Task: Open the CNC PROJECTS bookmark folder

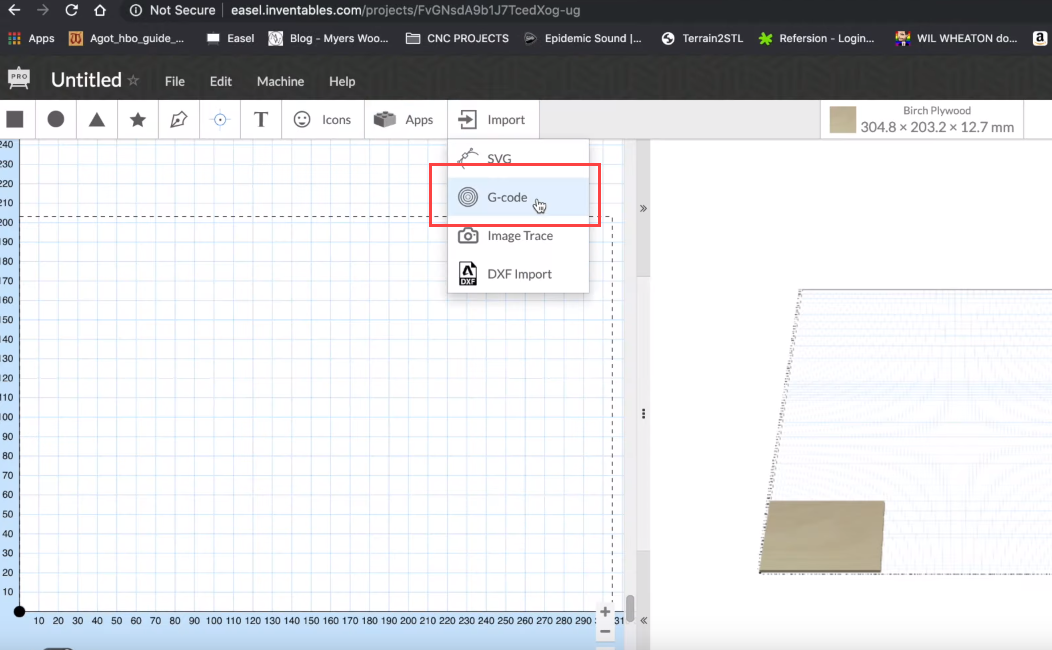Action: 457,38
